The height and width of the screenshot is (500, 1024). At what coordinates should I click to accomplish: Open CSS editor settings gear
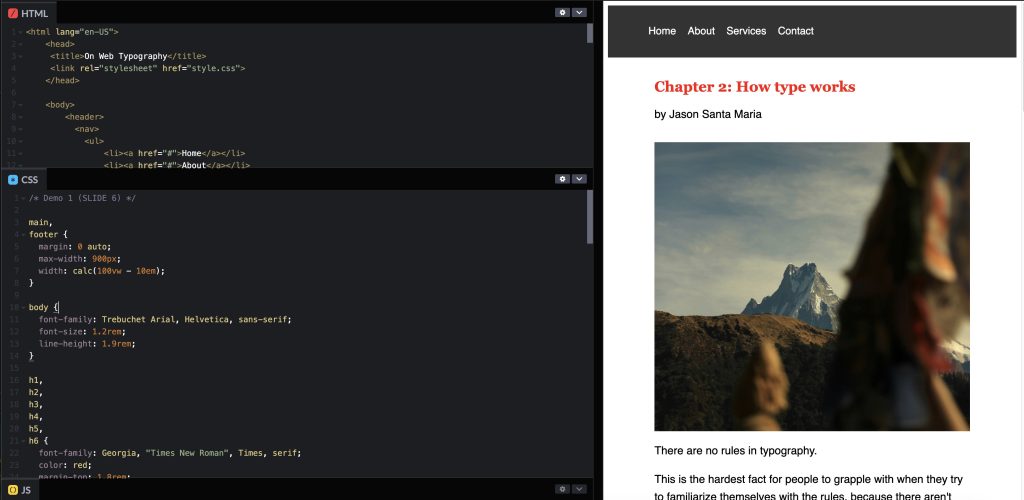[562, 179]
